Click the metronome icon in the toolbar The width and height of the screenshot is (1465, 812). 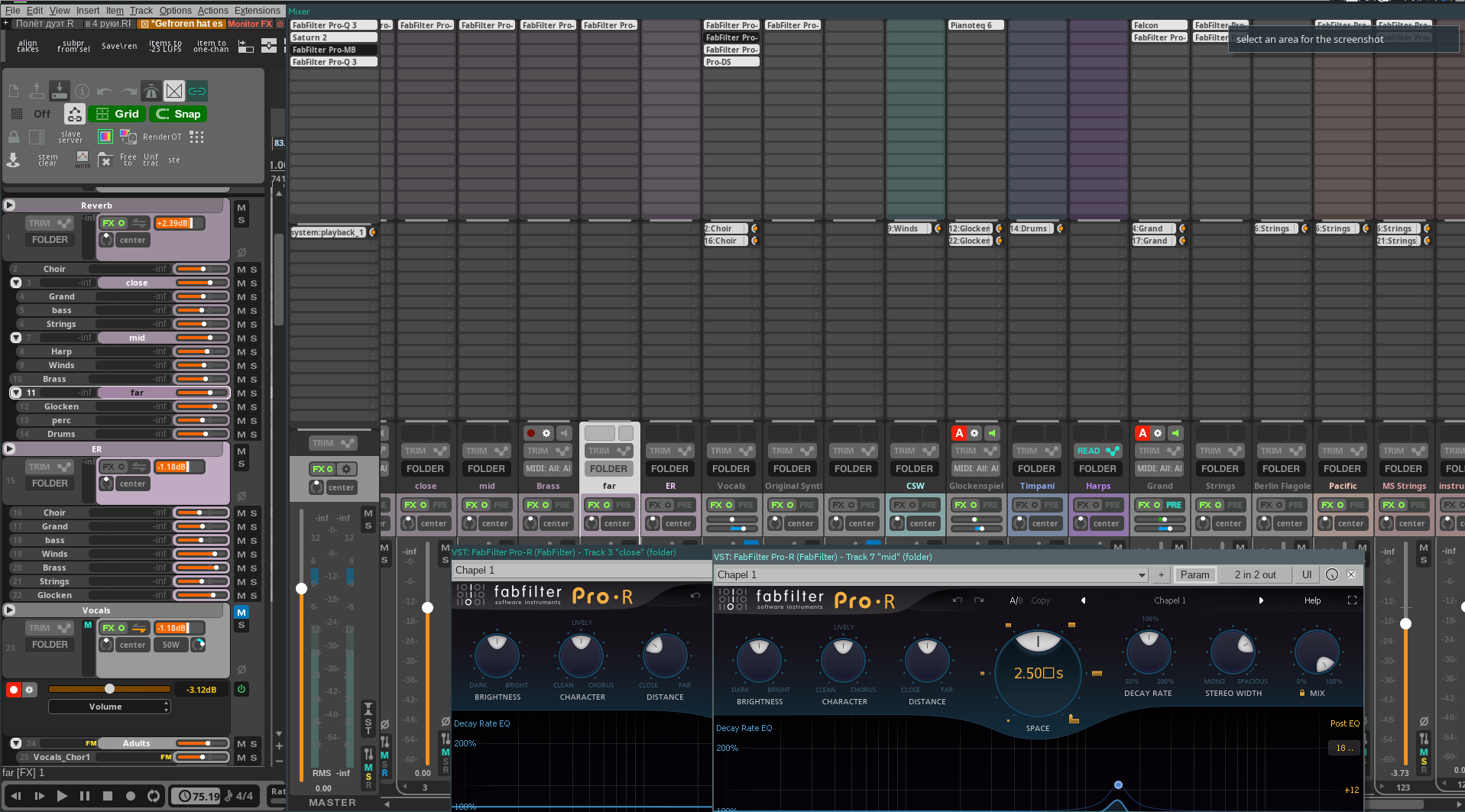tap(151, 92)
